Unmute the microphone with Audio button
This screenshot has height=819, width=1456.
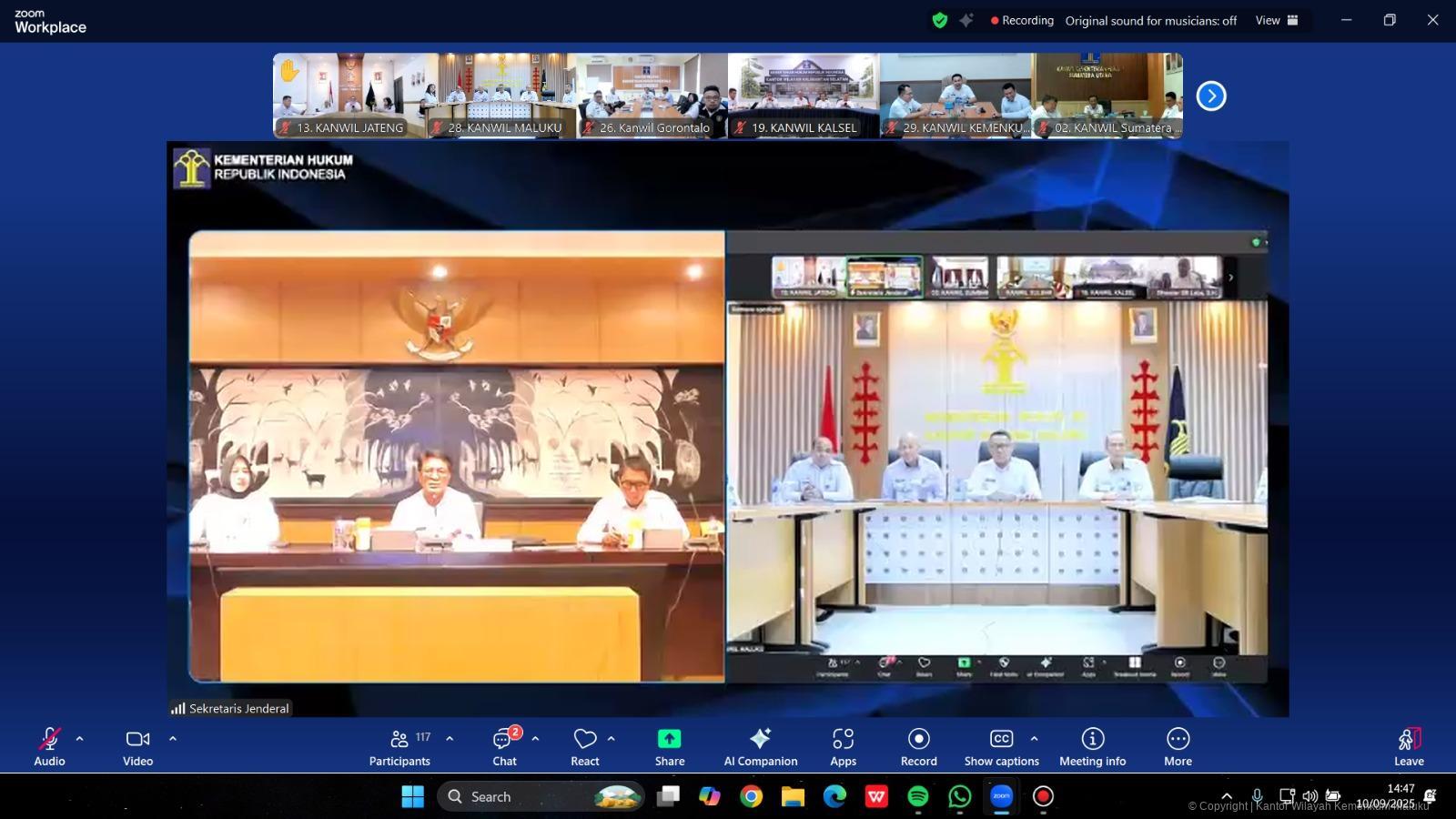[49, 746]
